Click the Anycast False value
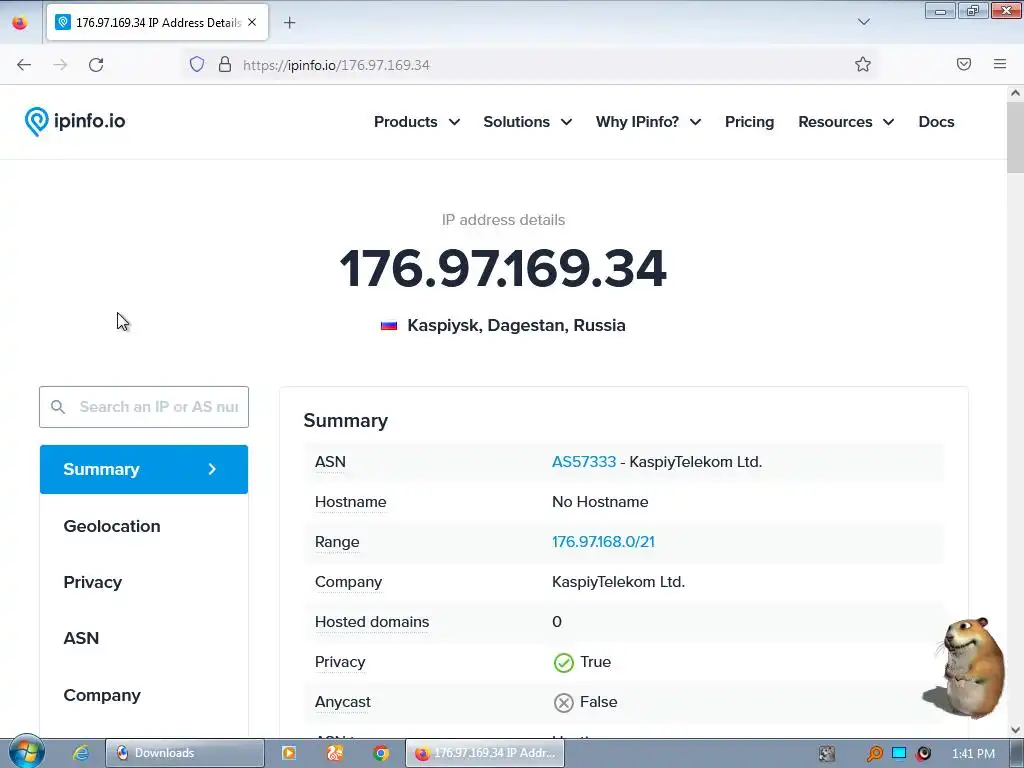 [x=585, y=702]
